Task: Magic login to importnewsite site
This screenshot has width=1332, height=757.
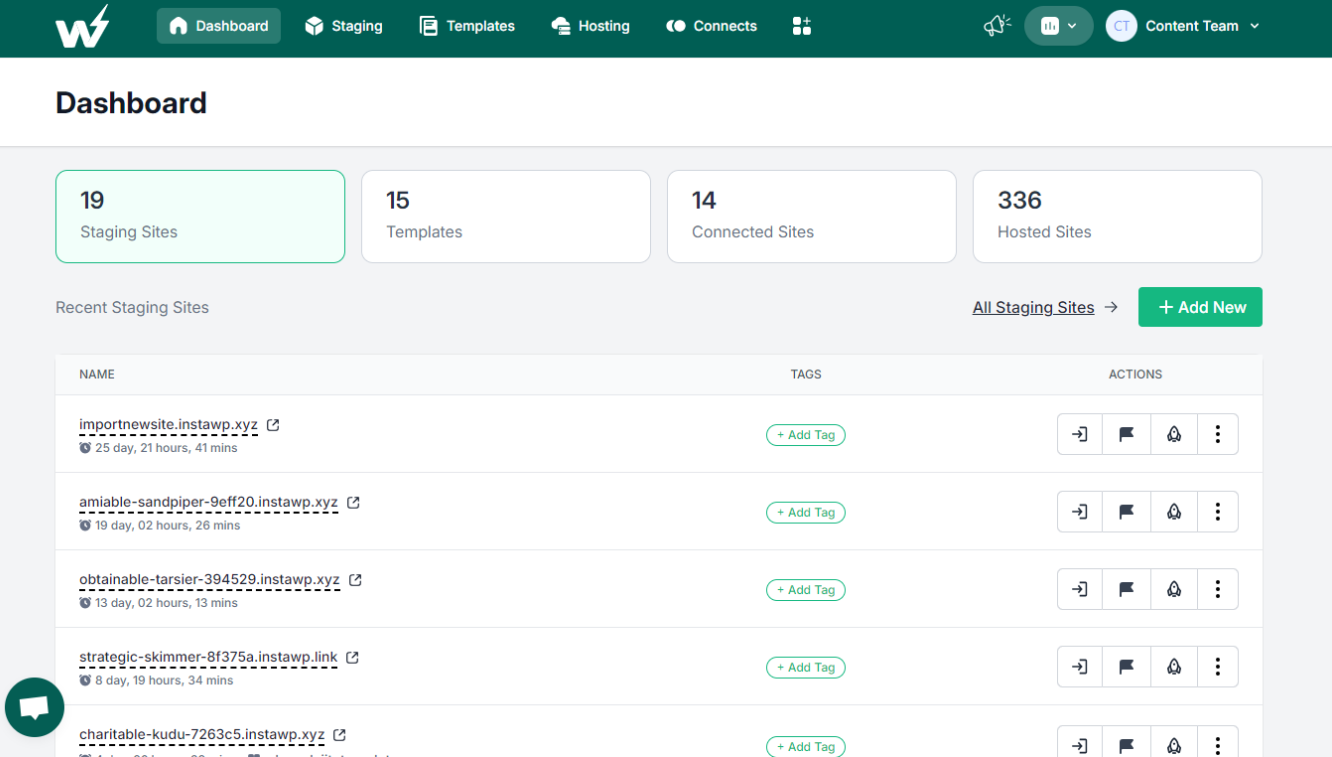Action: tap(1080, 434)
